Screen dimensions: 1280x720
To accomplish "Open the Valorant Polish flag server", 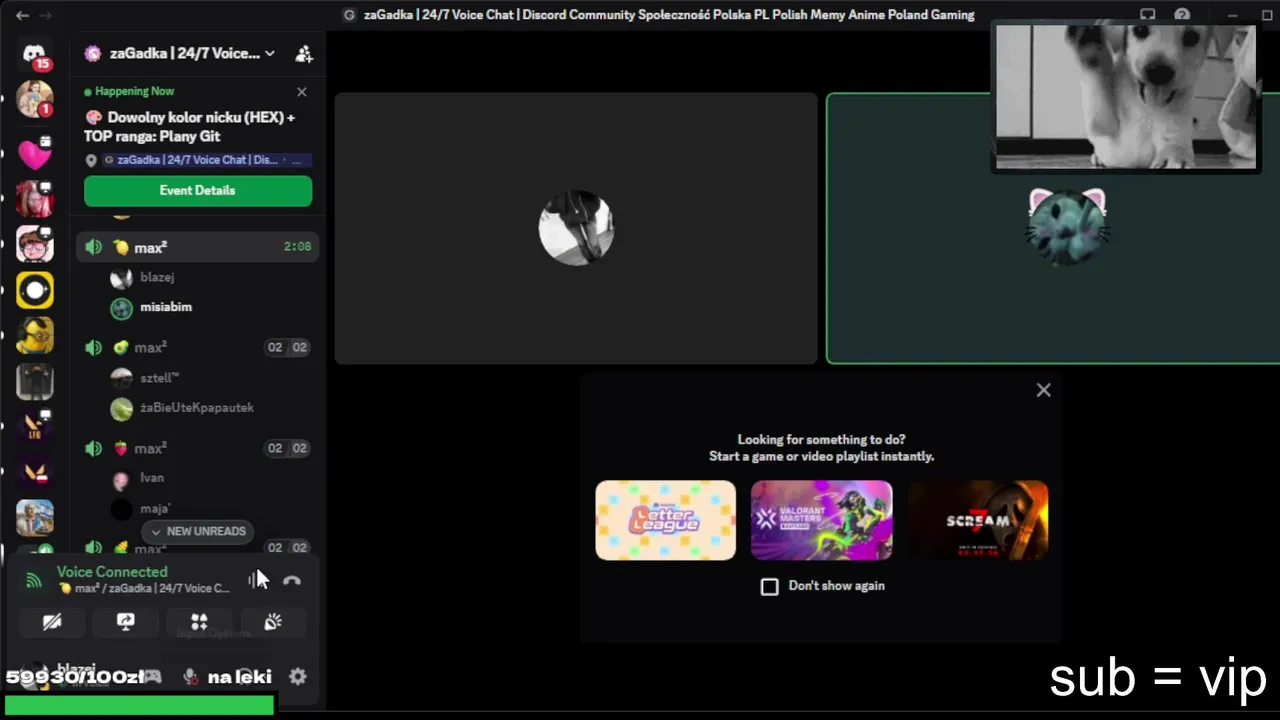I will coord(35,472).
